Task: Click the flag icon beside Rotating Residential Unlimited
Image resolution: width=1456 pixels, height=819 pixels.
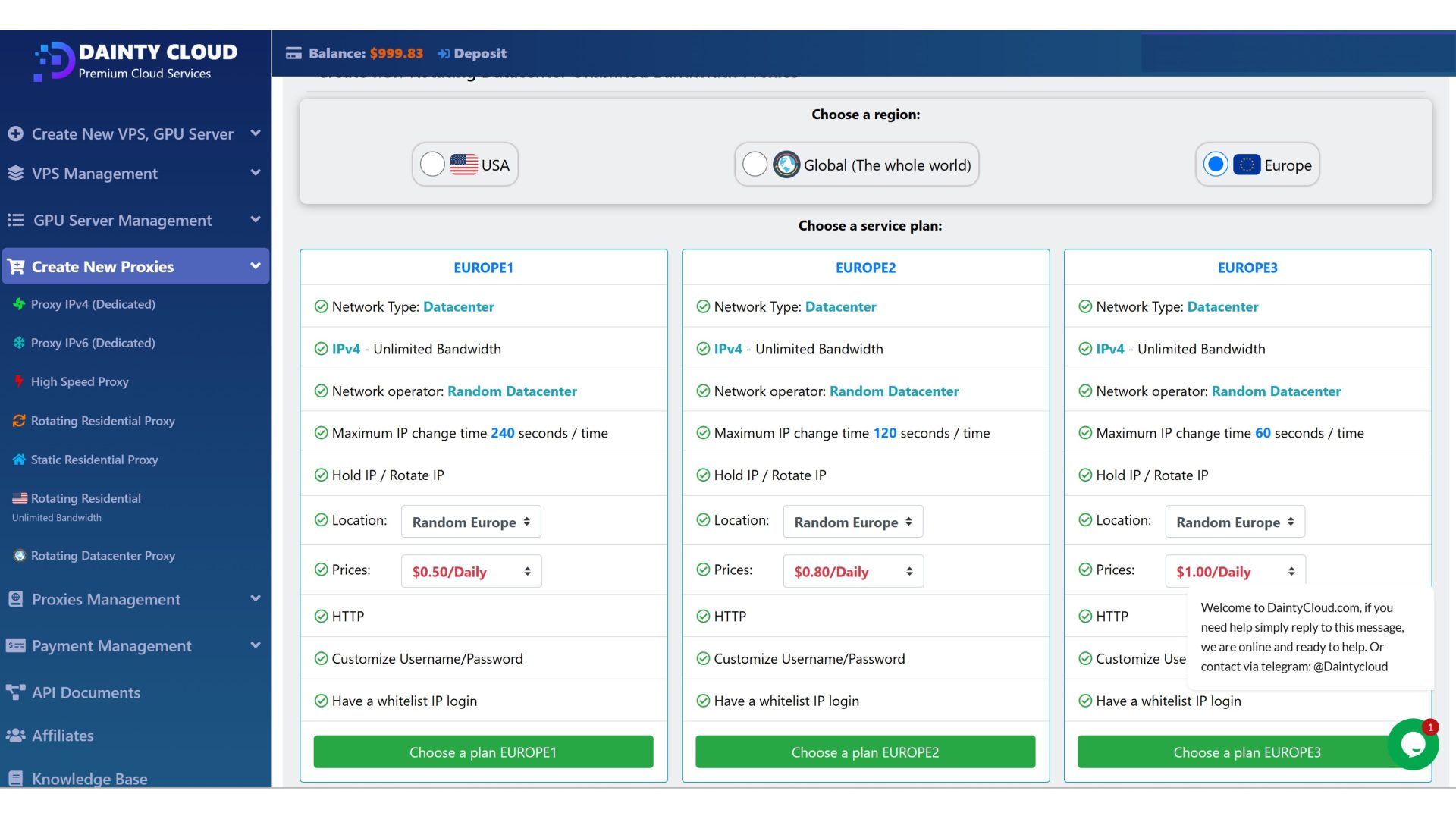Action: 20,498
